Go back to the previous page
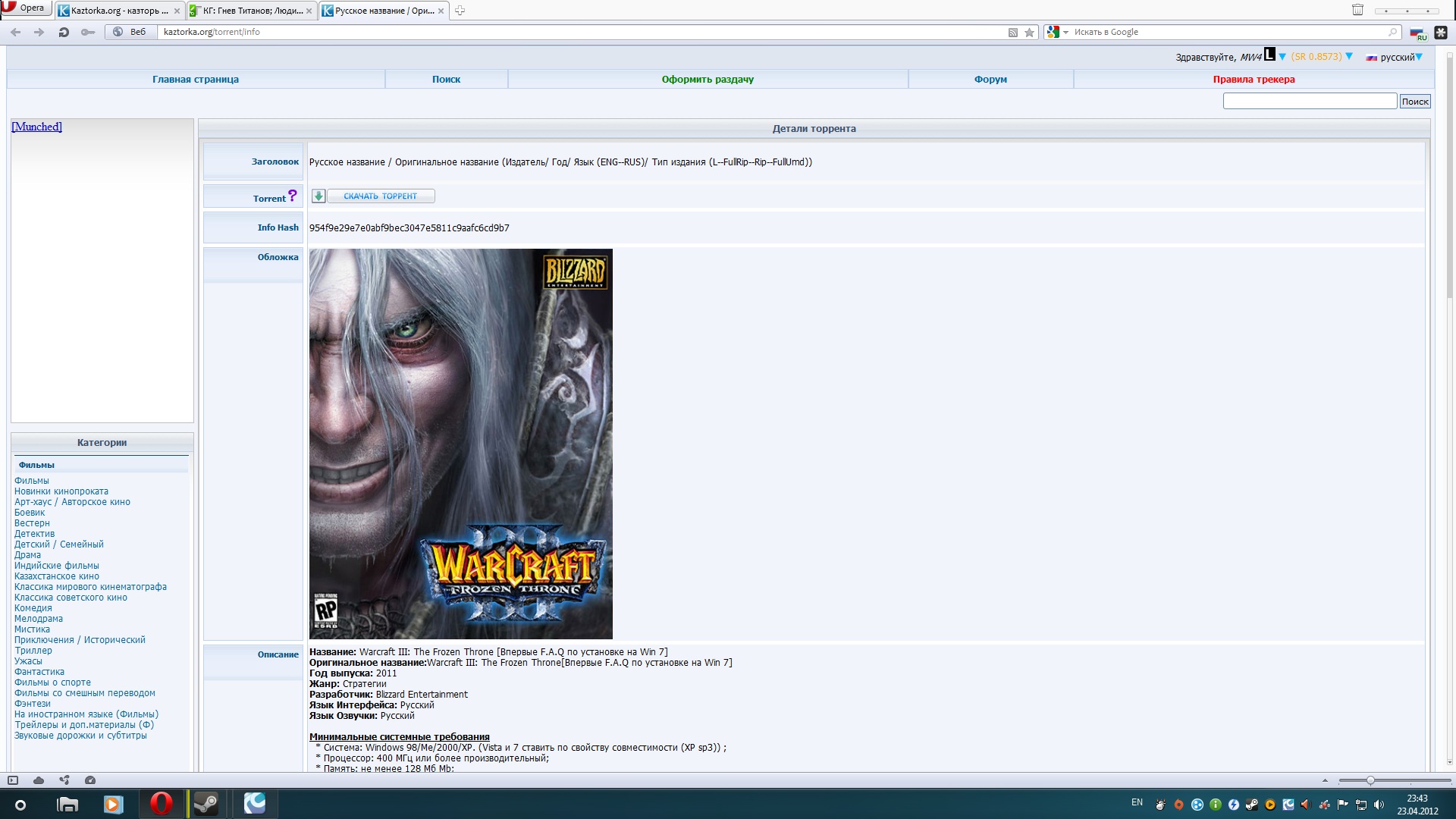Screen dimensions: 1456x819 pyautogui.click(x=16, y=32)
